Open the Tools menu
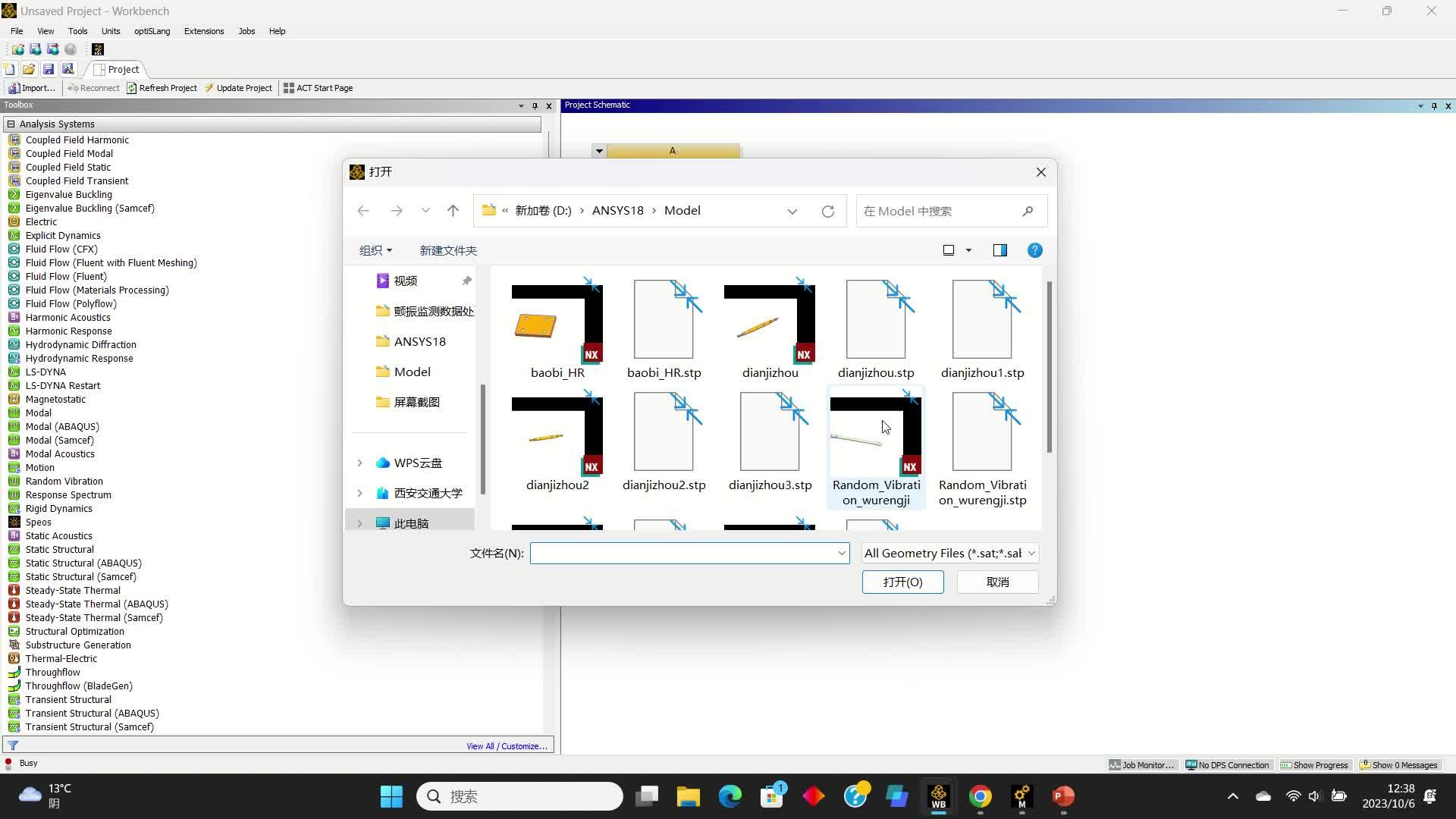 (77, 31)
